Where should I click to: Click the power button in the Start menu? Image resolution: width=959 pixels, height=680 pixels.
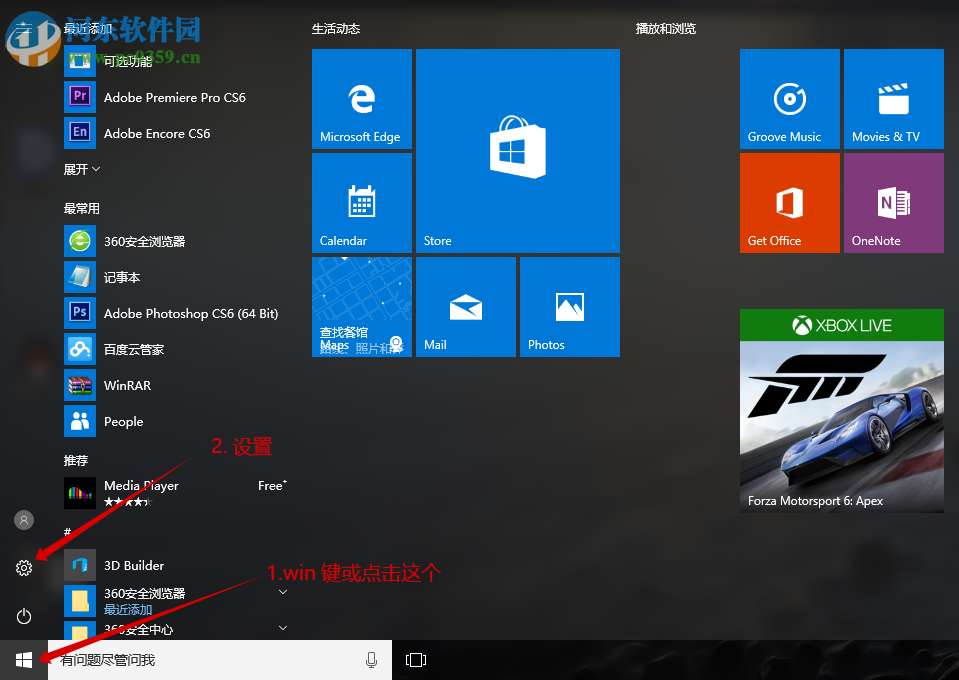23,616
